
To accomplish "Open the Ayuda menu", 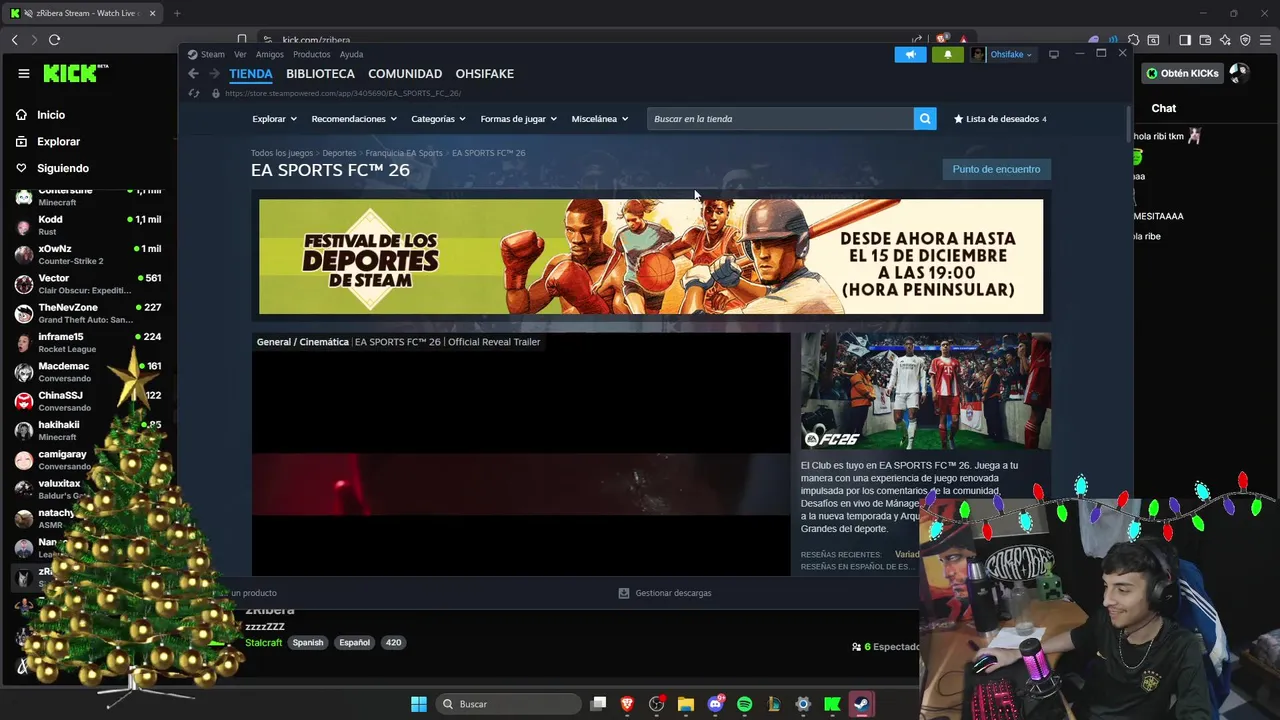I will (x=351, y=54).
